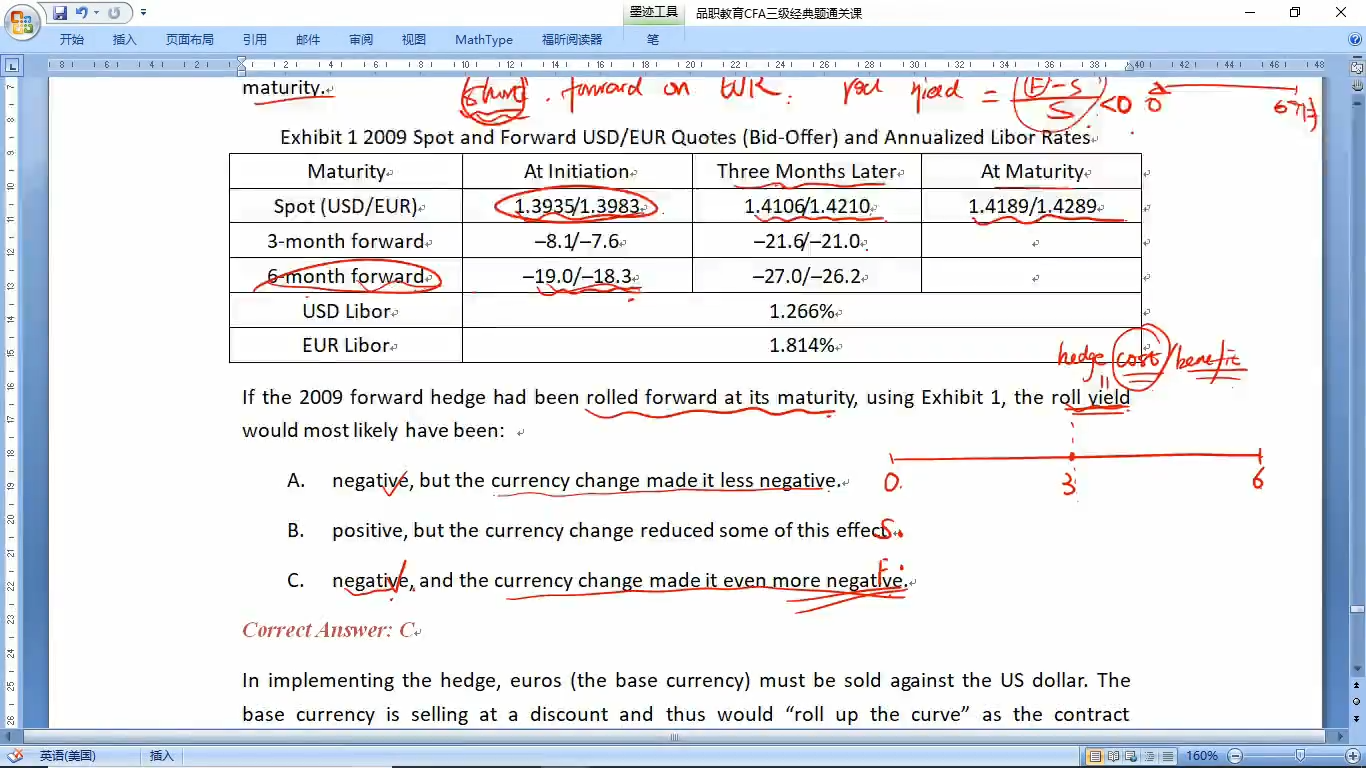Save the document from Quick Access Toolbar
This screenshot has width=1366, height=768.
pyautogui.click(x=60, y=13)
